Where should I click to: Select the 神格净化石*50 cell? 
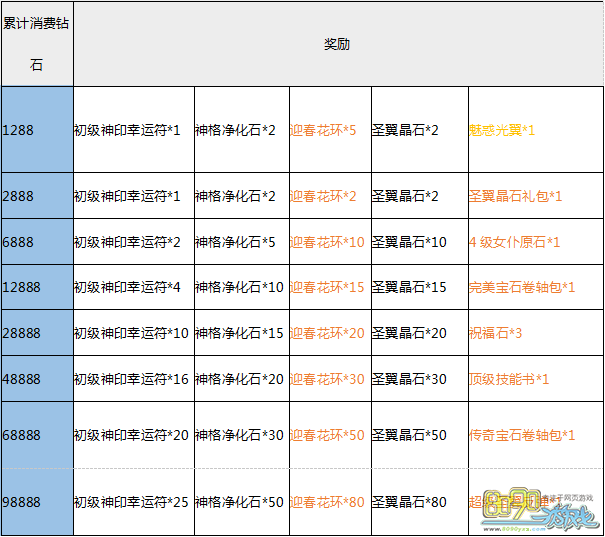pyautogui.click(x=239, y=502)
